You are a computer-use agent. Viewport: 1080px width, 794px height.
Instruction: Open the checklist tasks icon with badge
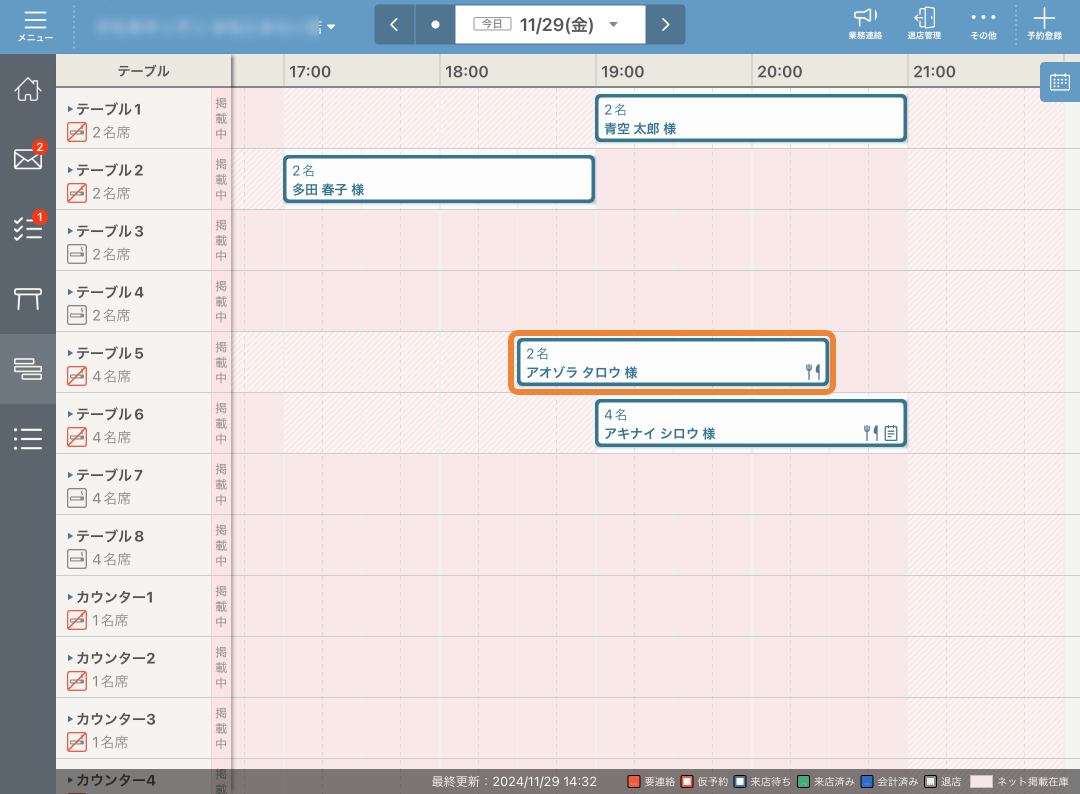click(x=28, y=228)
